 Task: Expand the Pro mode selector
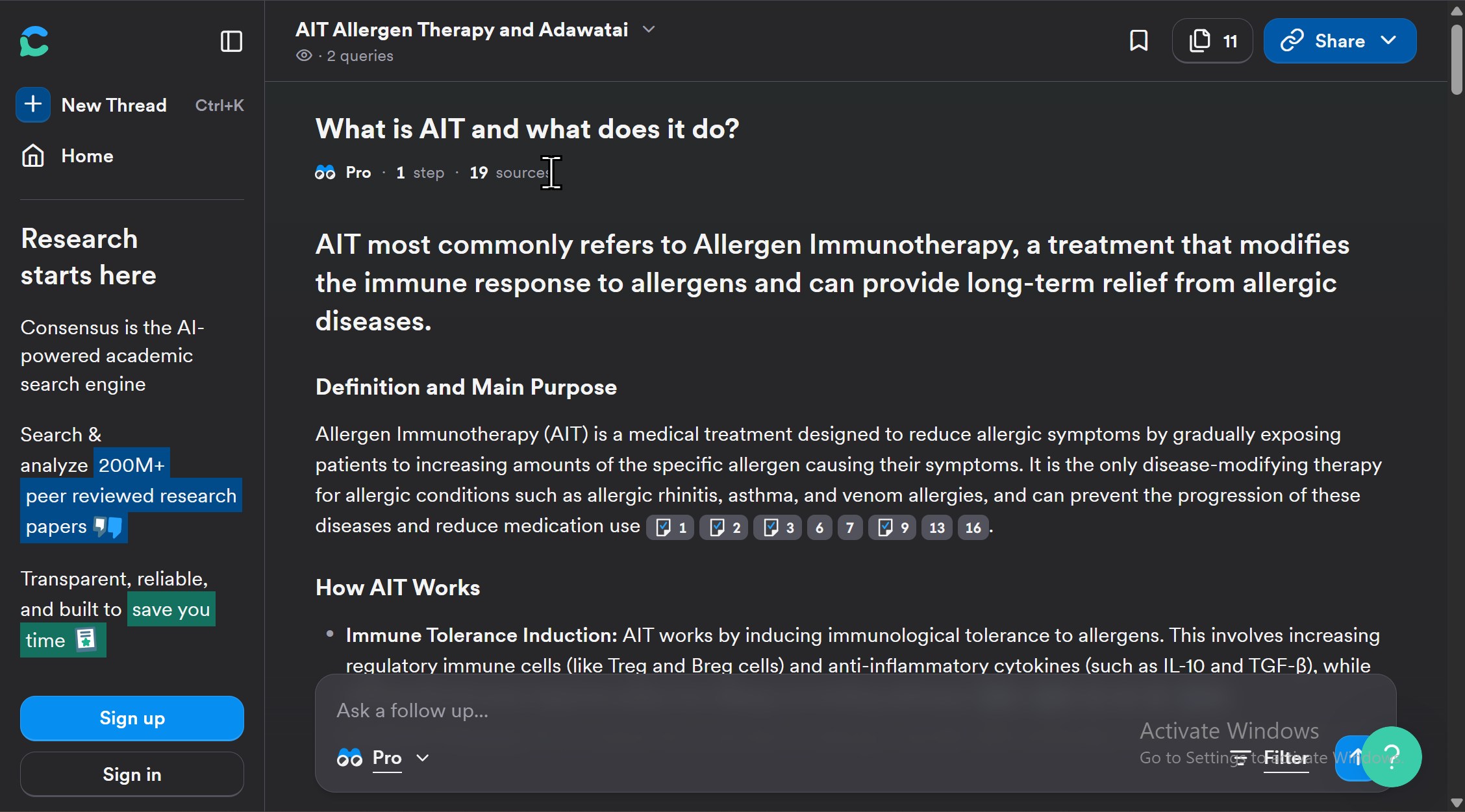click(x=383, y=757)
